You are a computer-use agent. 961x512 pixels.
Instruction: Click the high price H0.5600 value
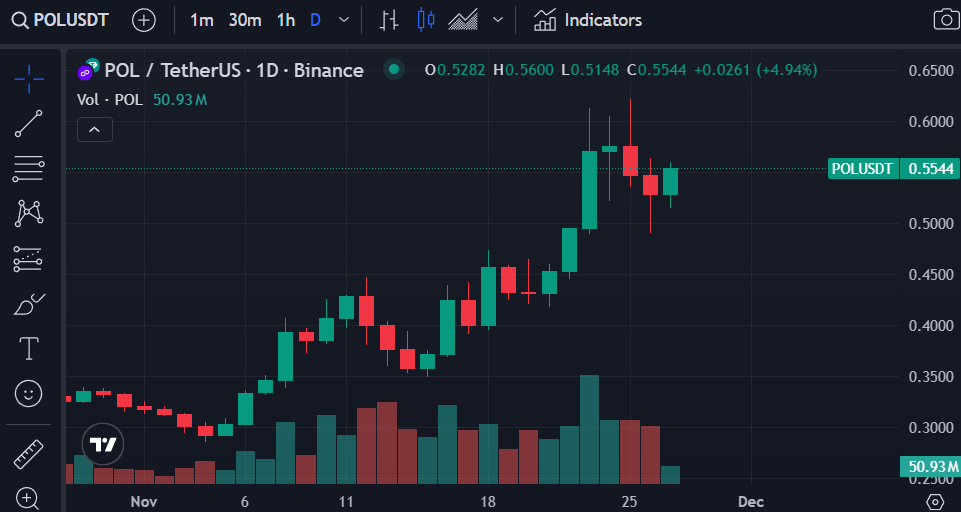click(523, 70)
